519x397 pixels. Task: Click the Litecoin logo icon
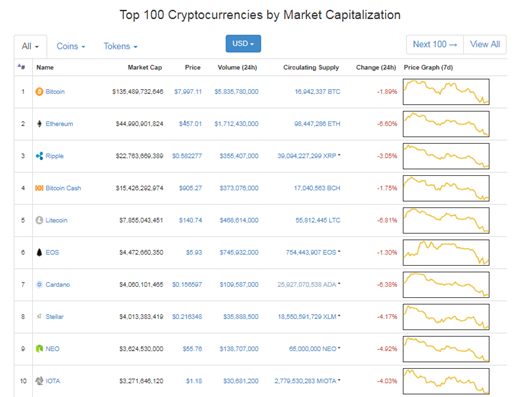click(x=39, y=220)
